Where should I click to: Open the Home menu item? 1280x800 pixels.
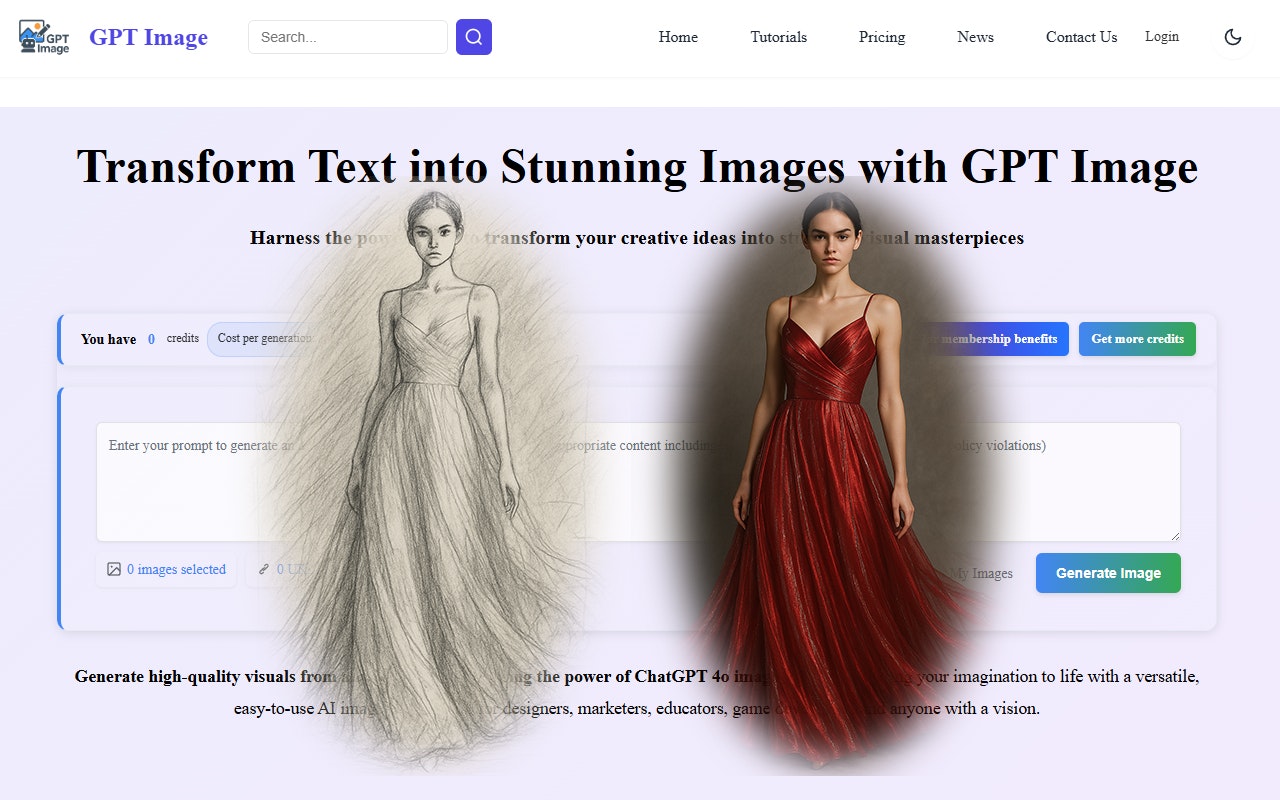(x=678, y=37)
